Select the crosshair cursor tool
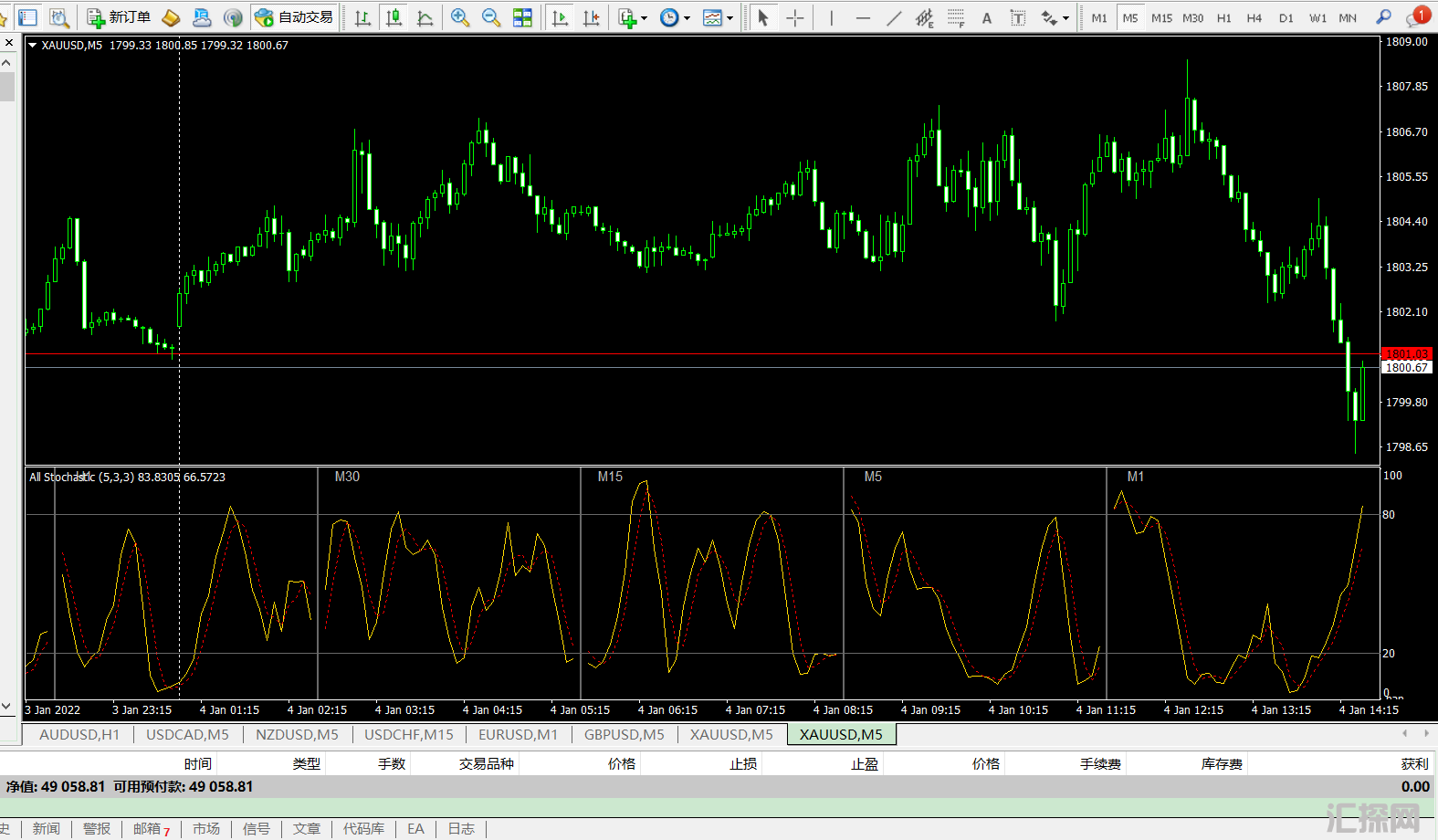1438x840 pixels. (795, 17)
